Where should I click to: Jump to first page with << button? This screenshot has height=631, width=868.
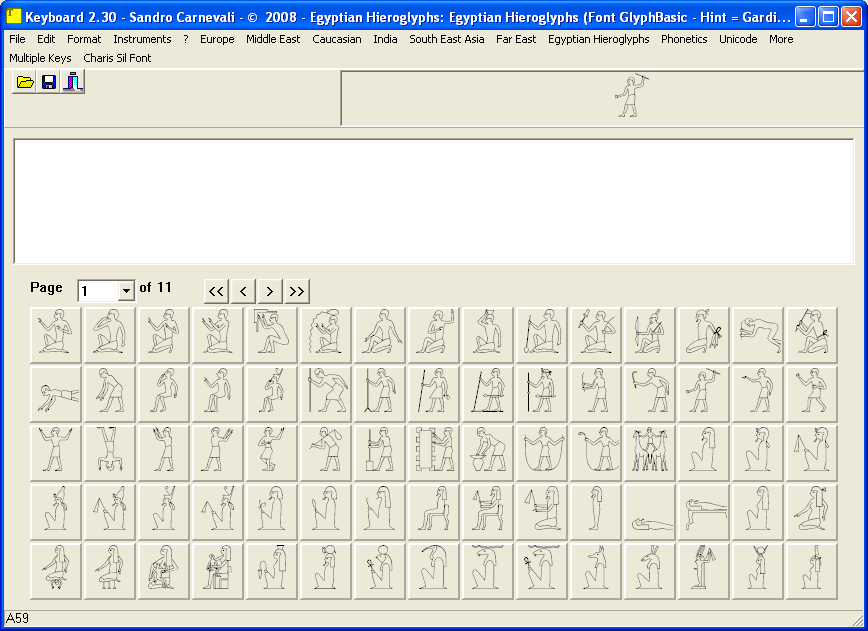tap(216, 291)
